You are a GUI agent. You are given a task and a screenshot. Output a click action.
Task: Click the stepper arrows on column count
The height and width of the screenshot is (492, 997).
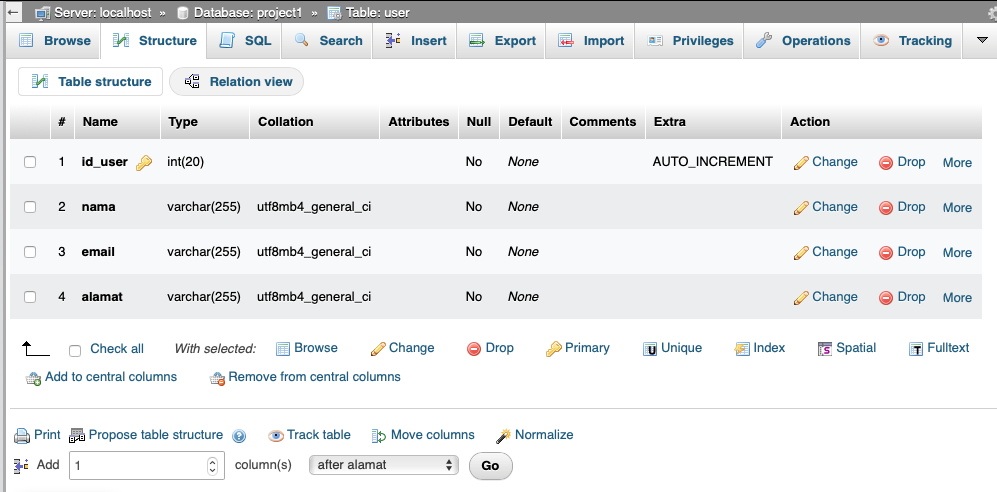tap(213, 465)
